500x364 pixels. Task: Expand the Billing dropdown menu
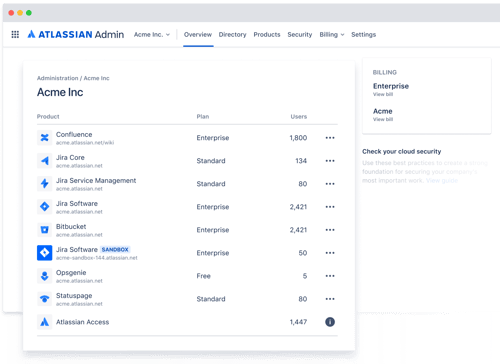pyautogui.click(x=332, y=34)
